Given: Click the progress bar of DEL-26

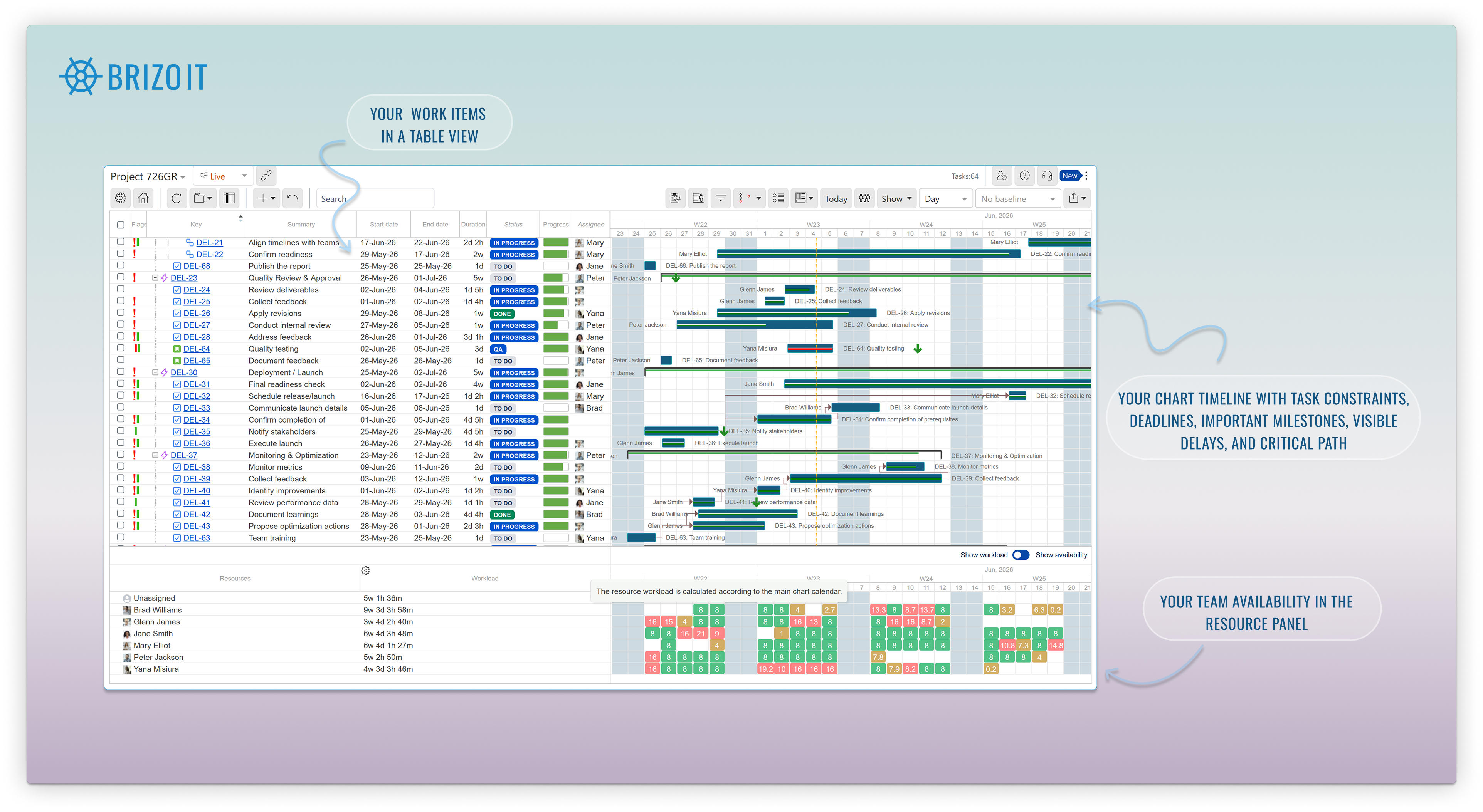Looking at the screenshot, I should [x=556, y=314].
